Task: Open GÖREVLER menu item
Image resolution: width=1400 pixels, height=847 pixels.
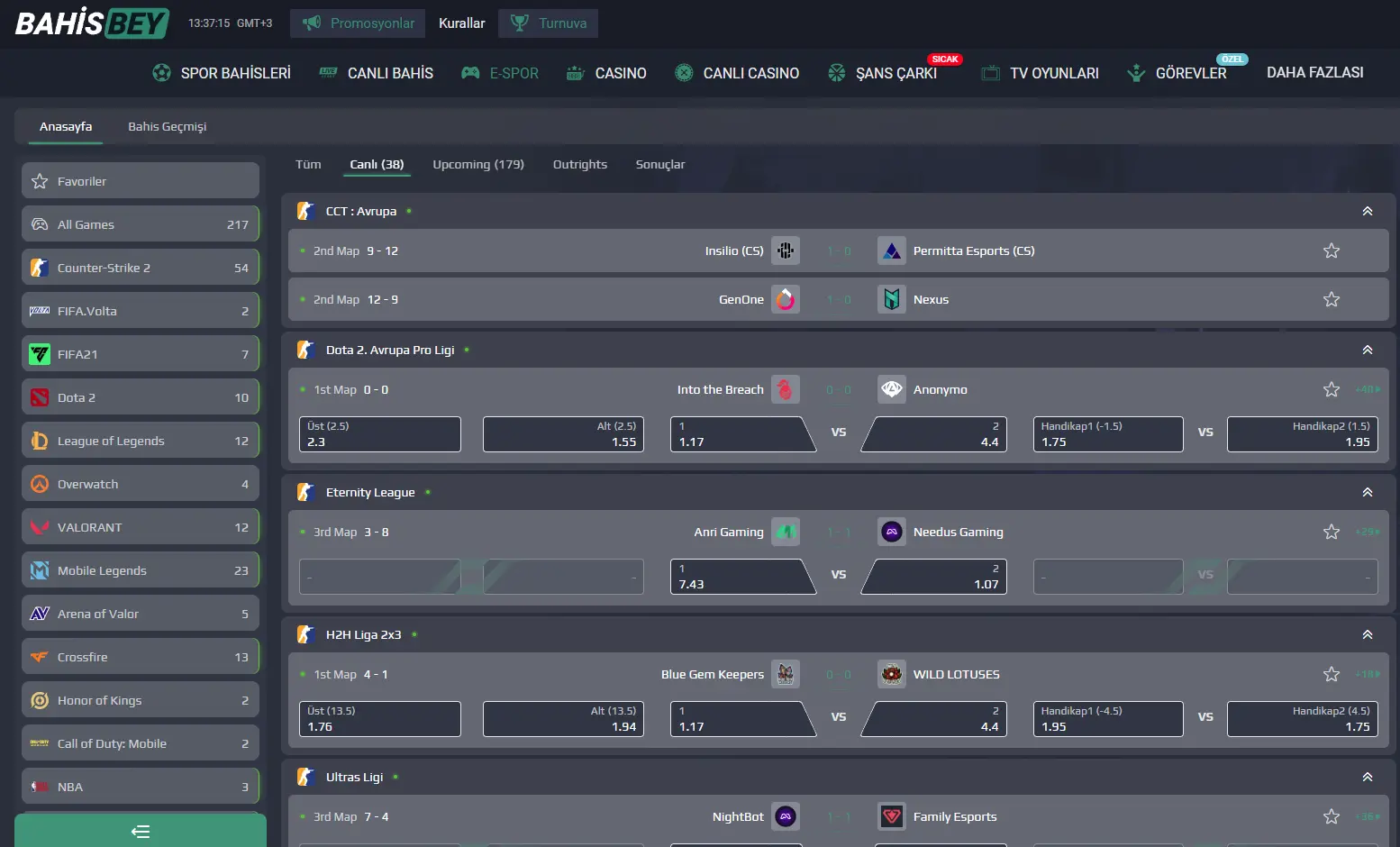Action: pyautogui.click(x=1177, y=73)
